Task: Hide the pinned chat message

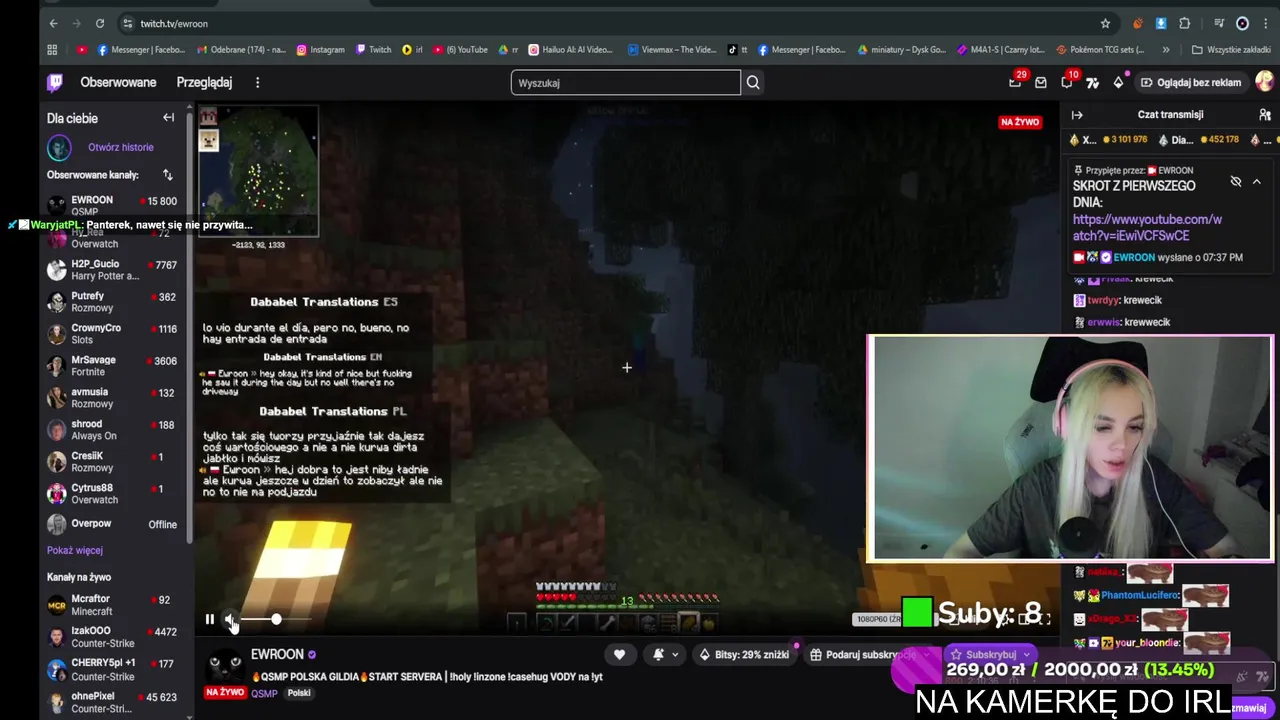Action: 1236,182
